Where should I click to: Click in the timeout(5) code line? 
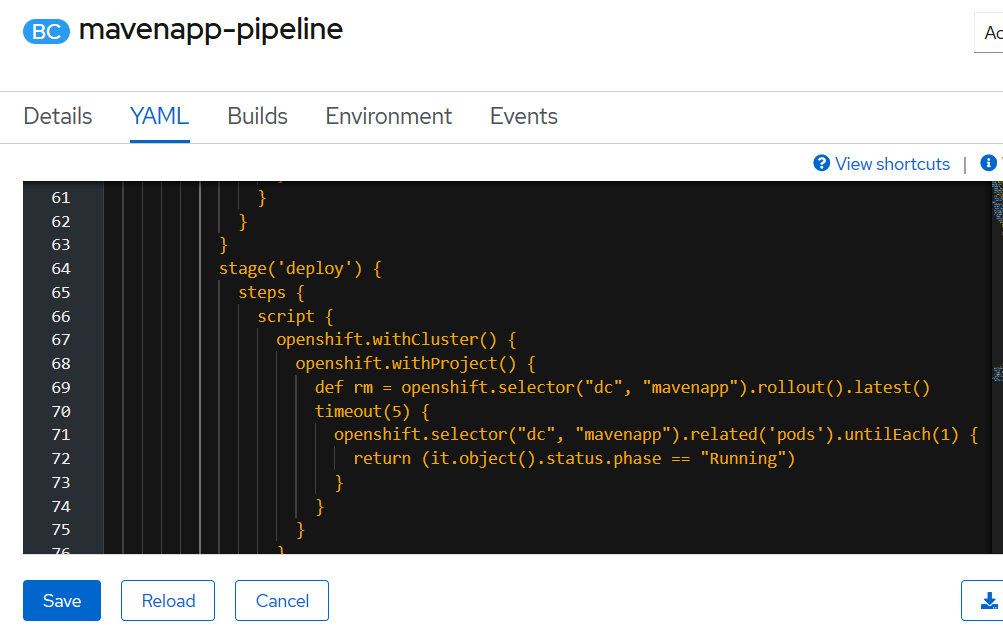358,411
